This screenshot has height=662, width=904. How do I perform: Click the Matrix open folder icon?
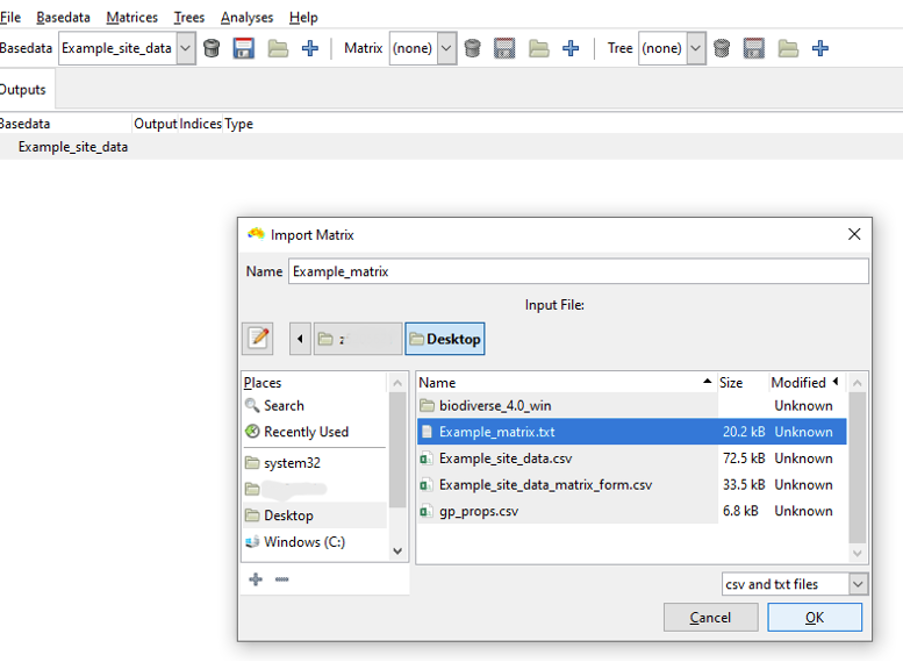click(x=539, y=48)
